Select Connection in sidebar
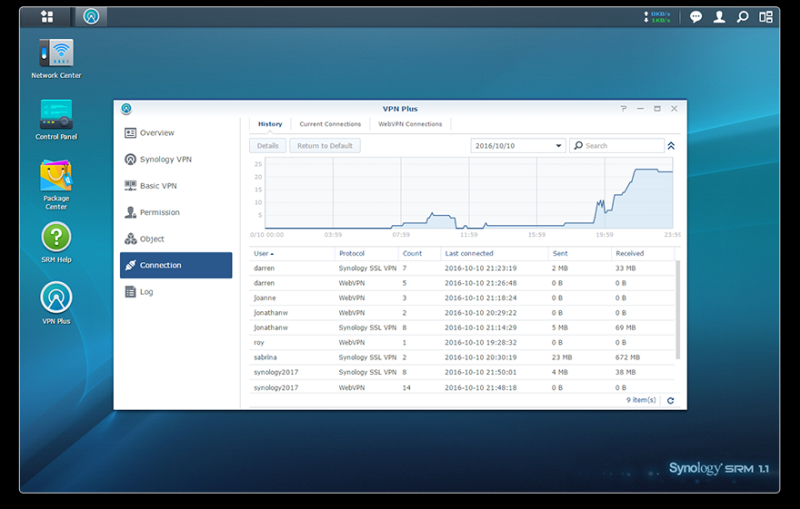The height and width of the screenshot is (509, 800). point(177,265)
